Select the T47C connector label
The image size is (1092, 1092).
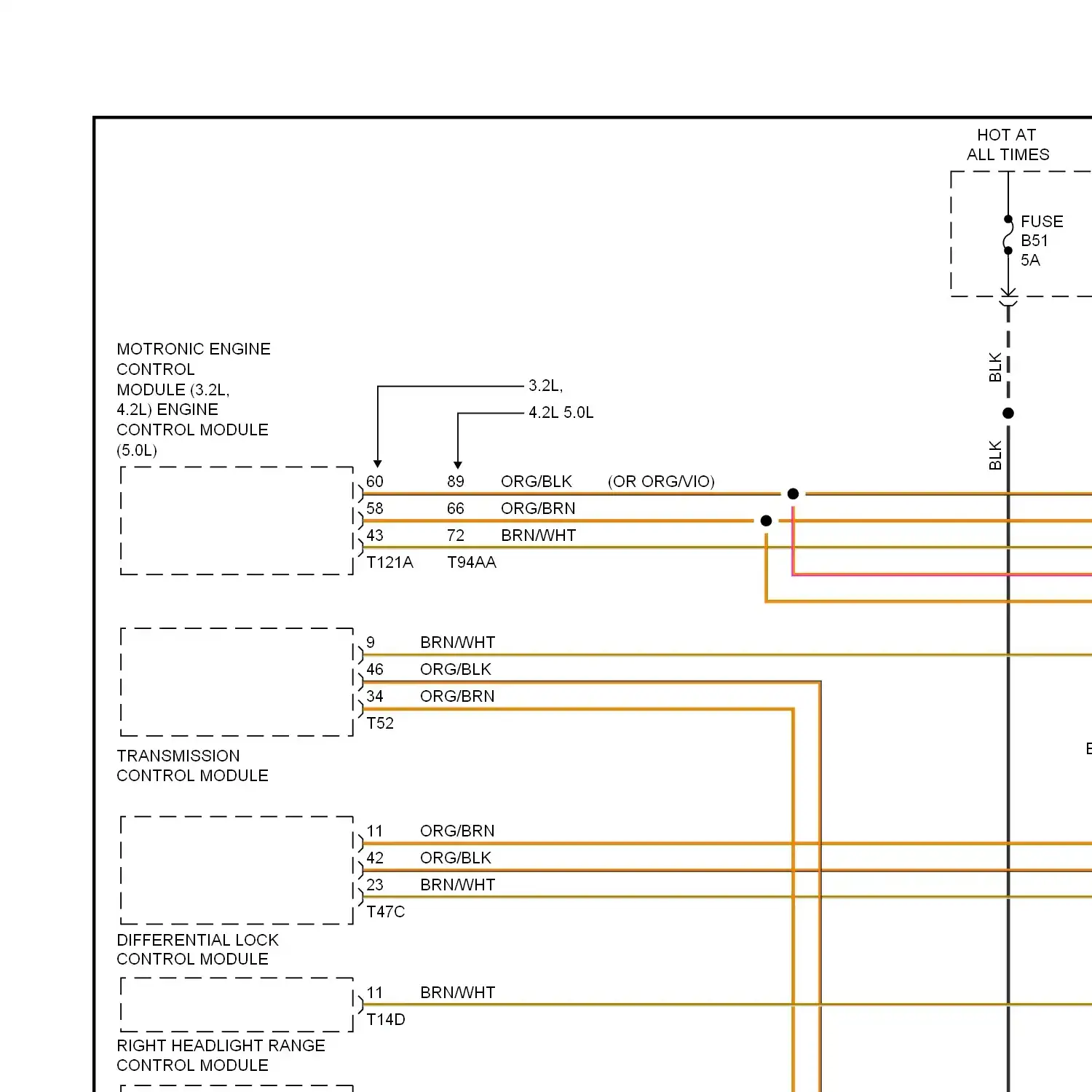(x=386, y=911)
